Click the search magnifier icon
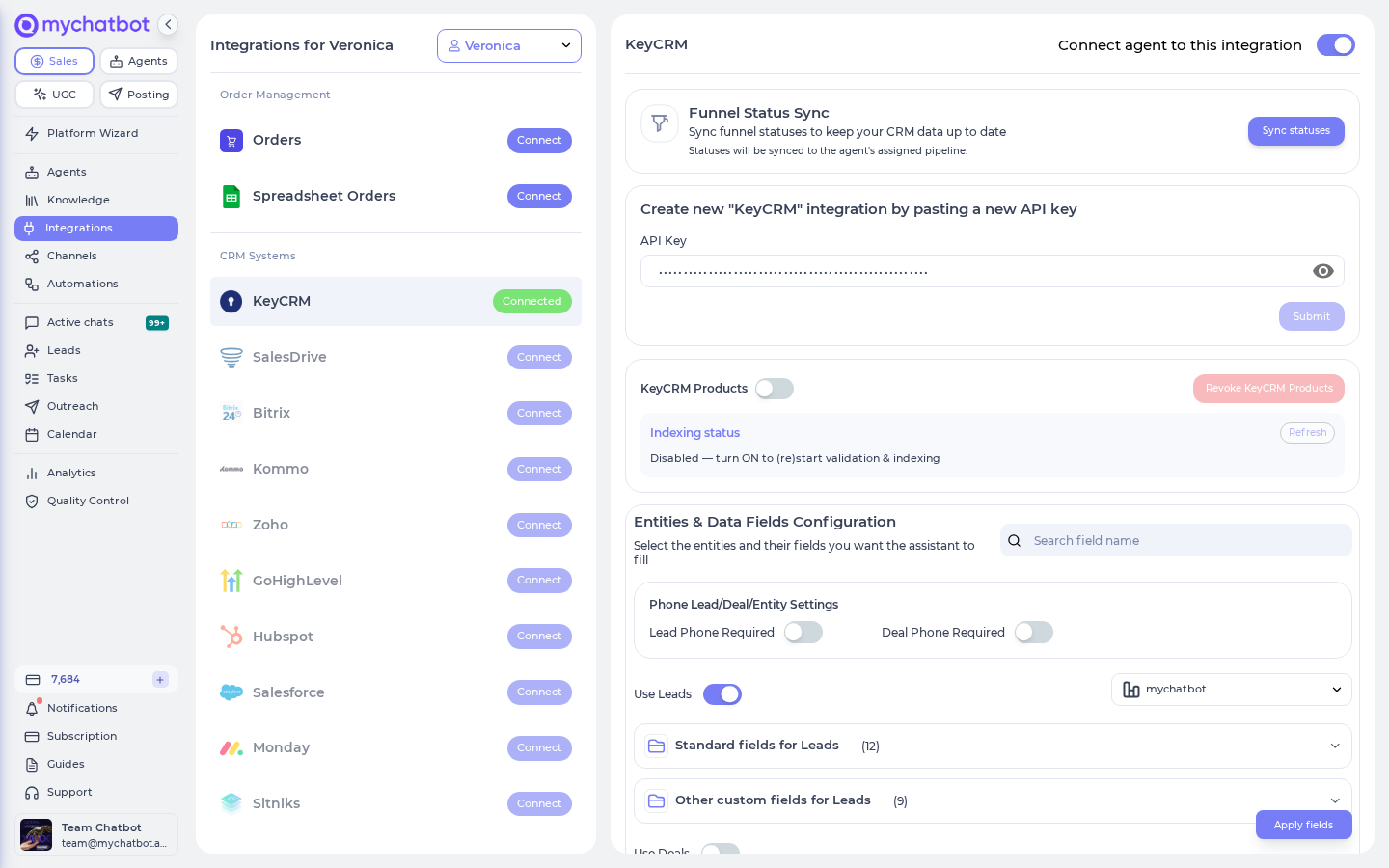The height and width of the screenshot is (868, 1389). (x=1015, y=541)
